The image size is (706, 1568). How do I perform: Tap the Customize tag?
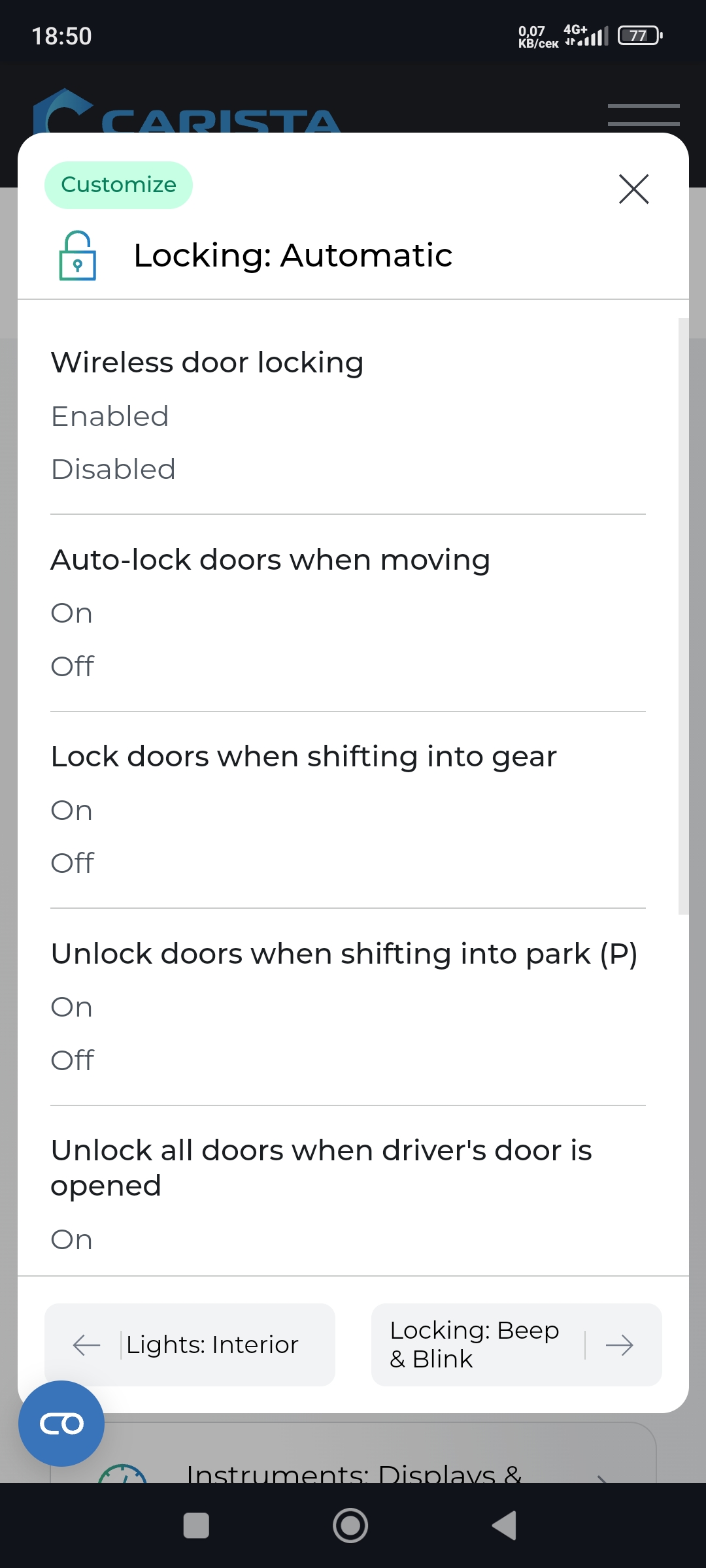point(118,185)
